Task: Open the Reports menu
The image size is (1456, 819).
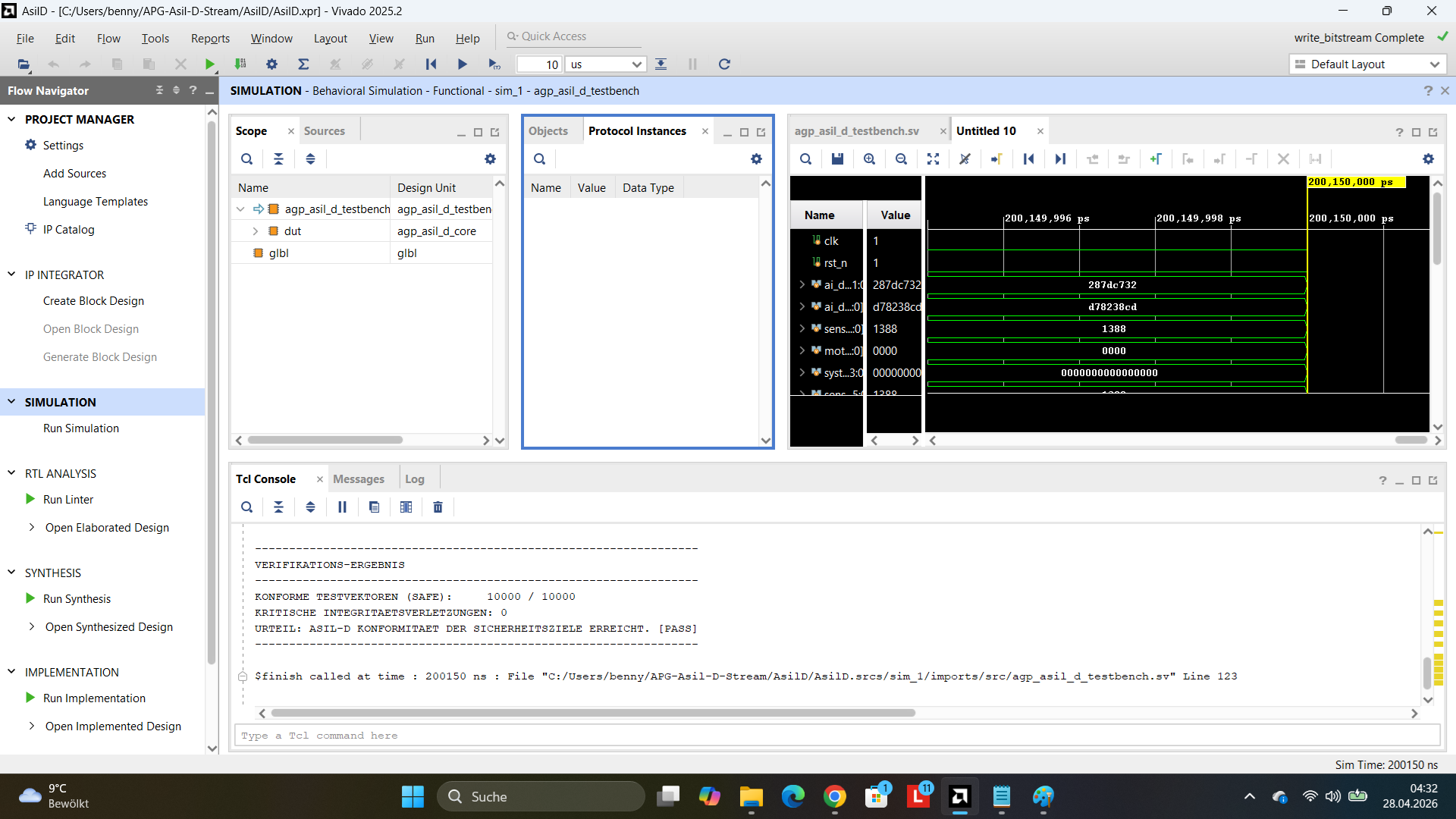Action: click(x=210, y=39)
